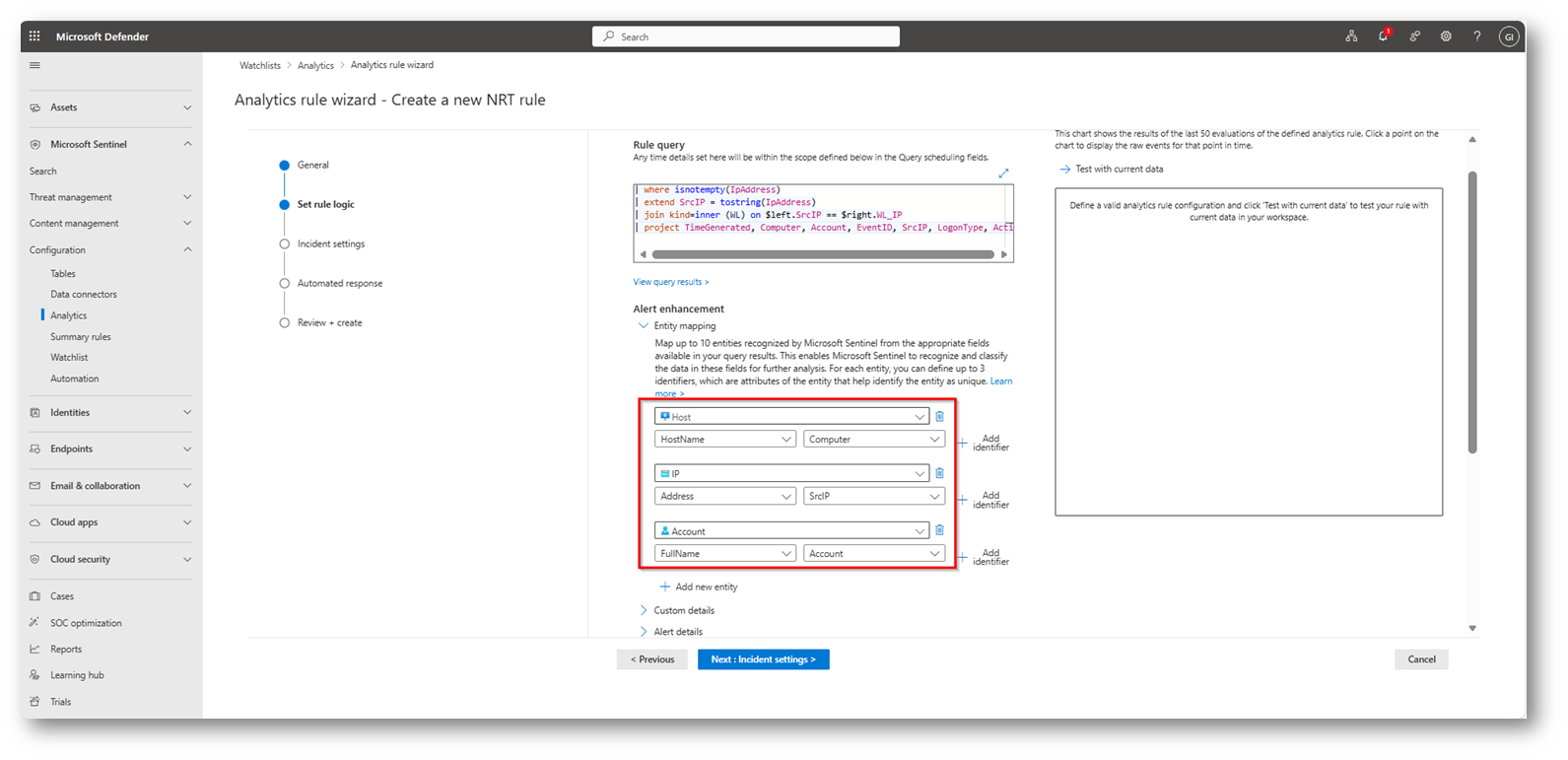1568x760 pixels.
Task: Open the Address identifier dropdown
Action: [725, 497]
